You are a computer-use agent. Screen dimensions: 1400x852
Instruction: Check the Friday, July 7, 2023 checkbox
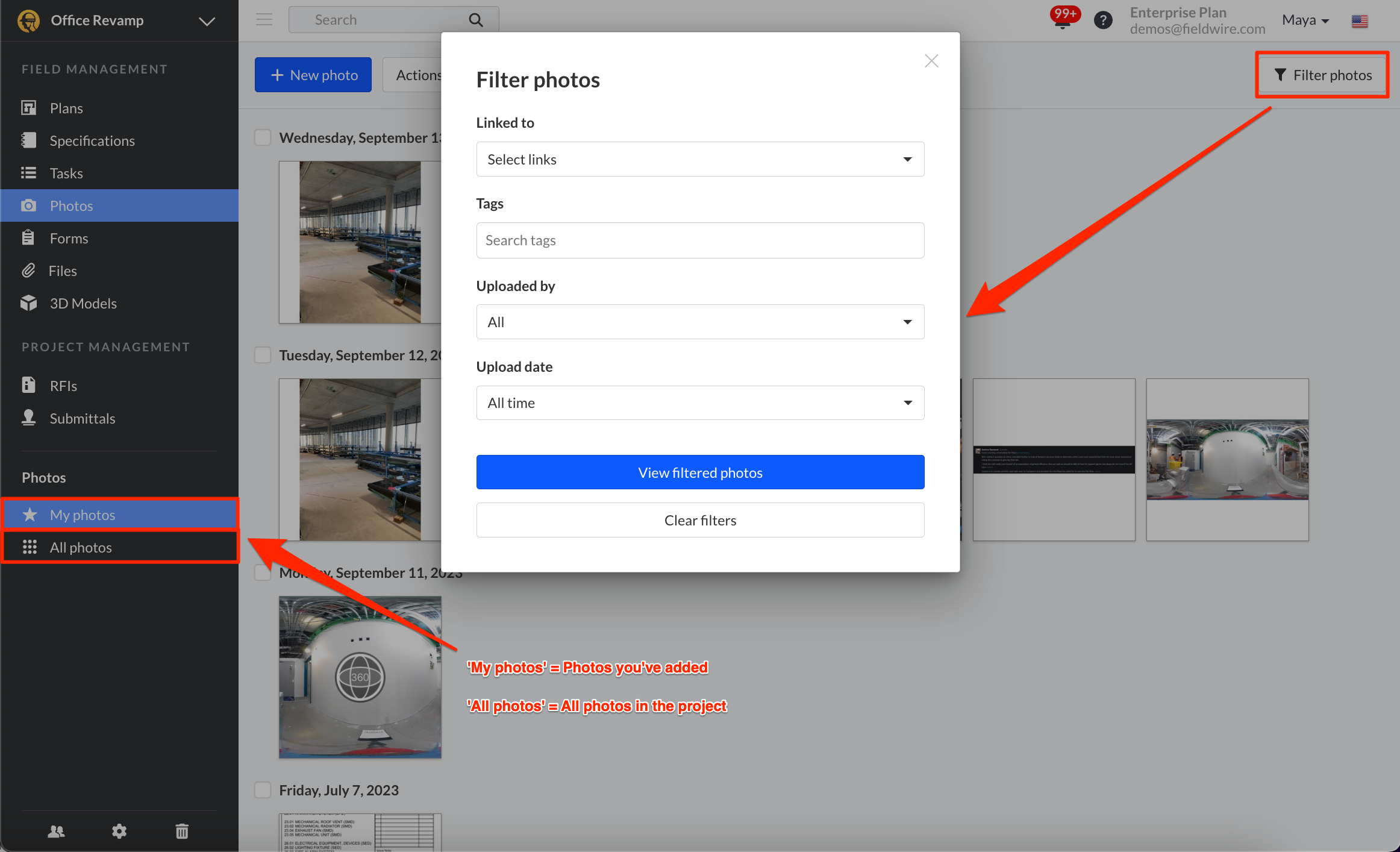tap(263, 790)
